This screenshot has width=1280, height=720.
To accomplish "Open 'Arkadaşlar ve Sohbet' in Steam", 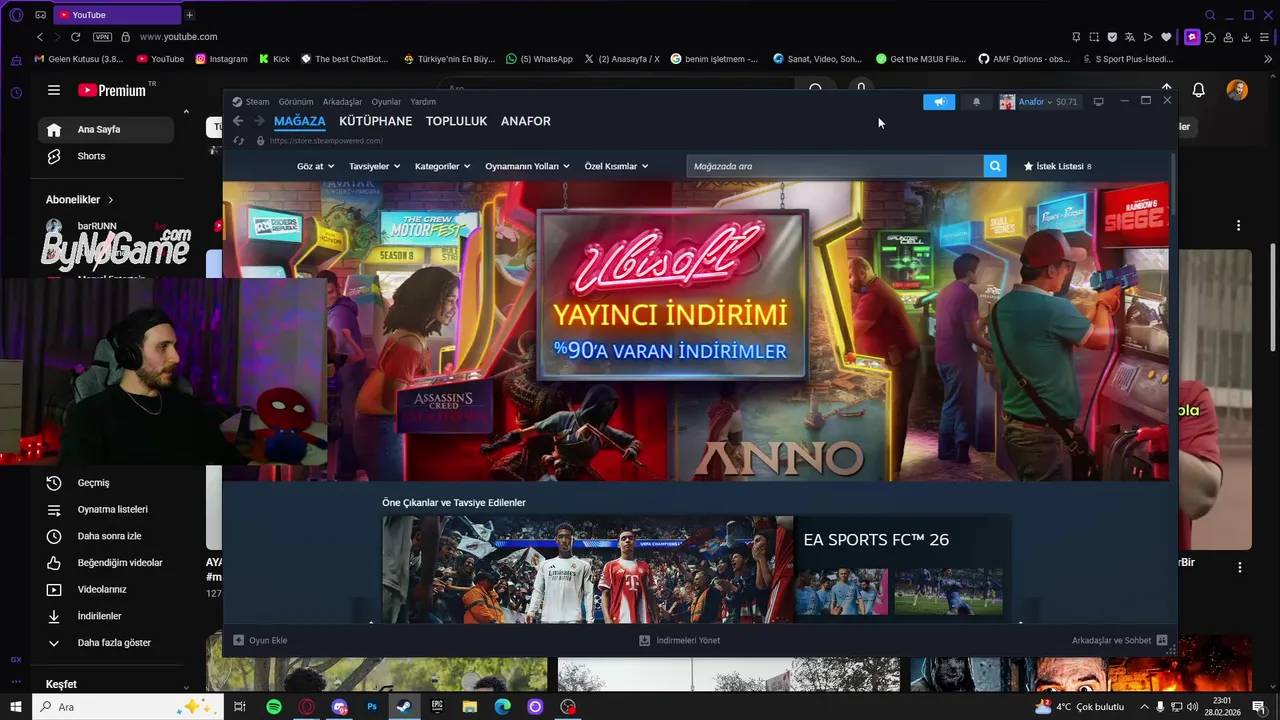I will pyautogui.click(x=1119, y=640).
